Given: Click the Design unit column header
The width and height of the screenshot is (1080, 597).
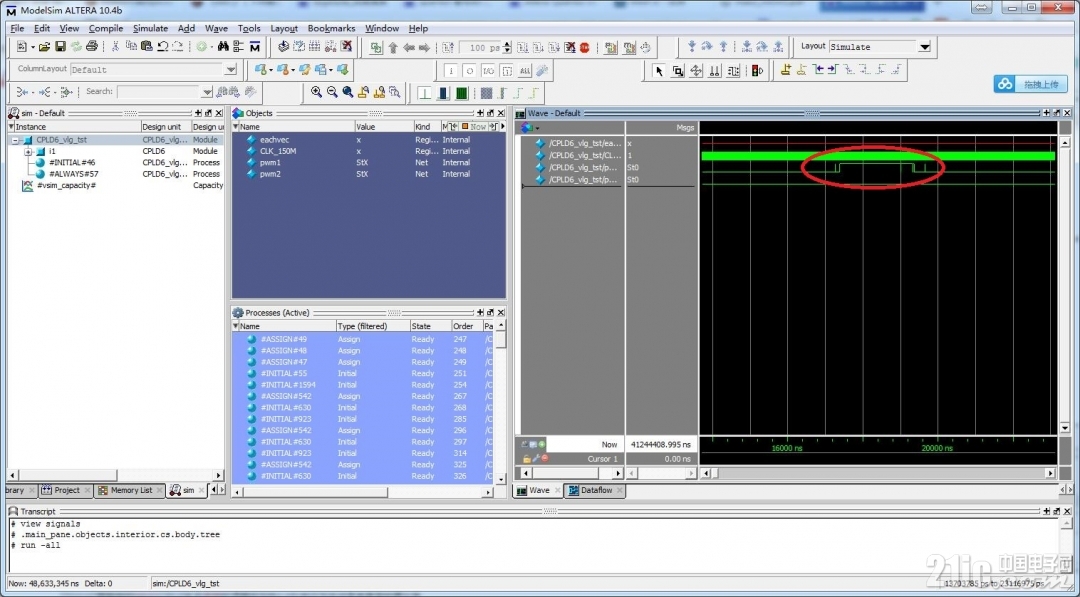Looking at the screenshot, I should [x=165, y=127].
